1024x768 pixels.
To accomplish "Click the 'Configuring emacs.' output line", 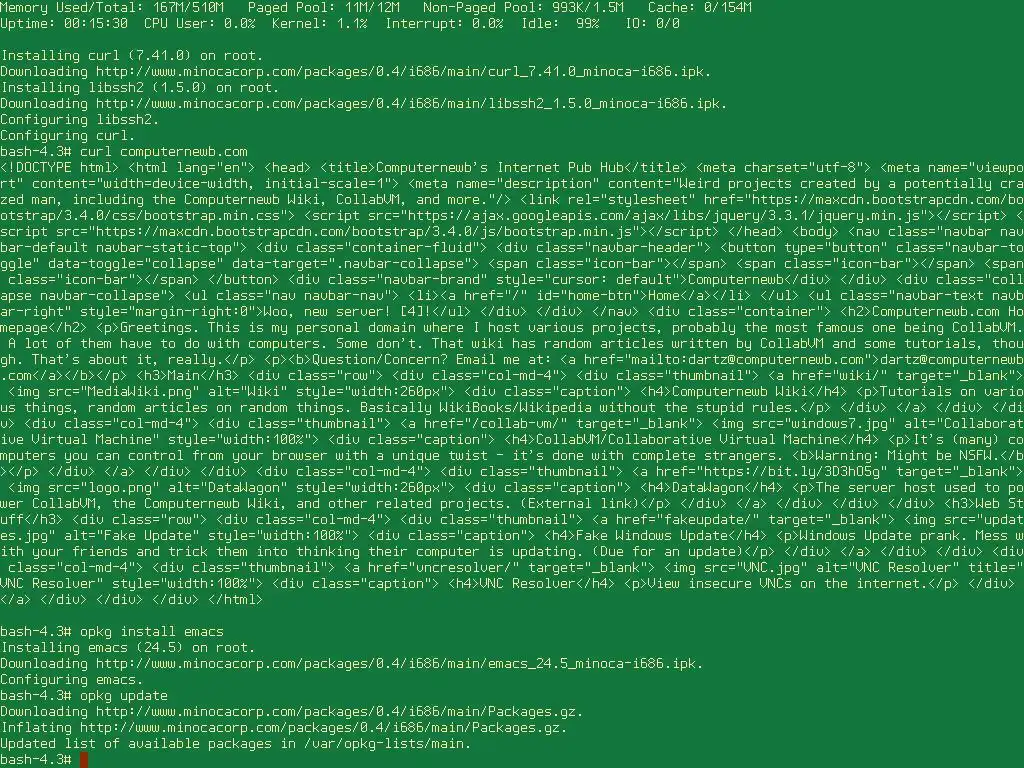I will pyautogui.click(x=72, y=680).
